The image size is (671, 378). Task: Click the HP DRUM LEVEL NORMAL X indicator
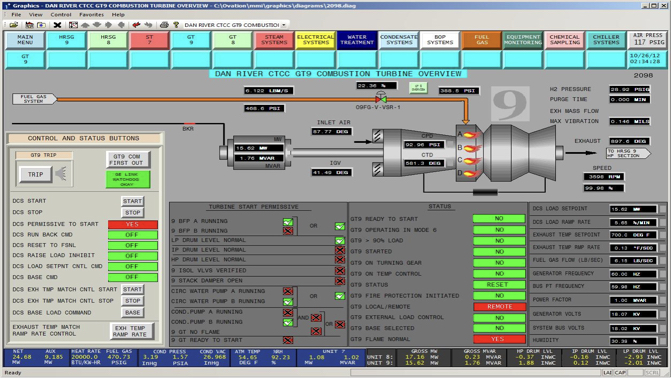[x=340, y=259]
